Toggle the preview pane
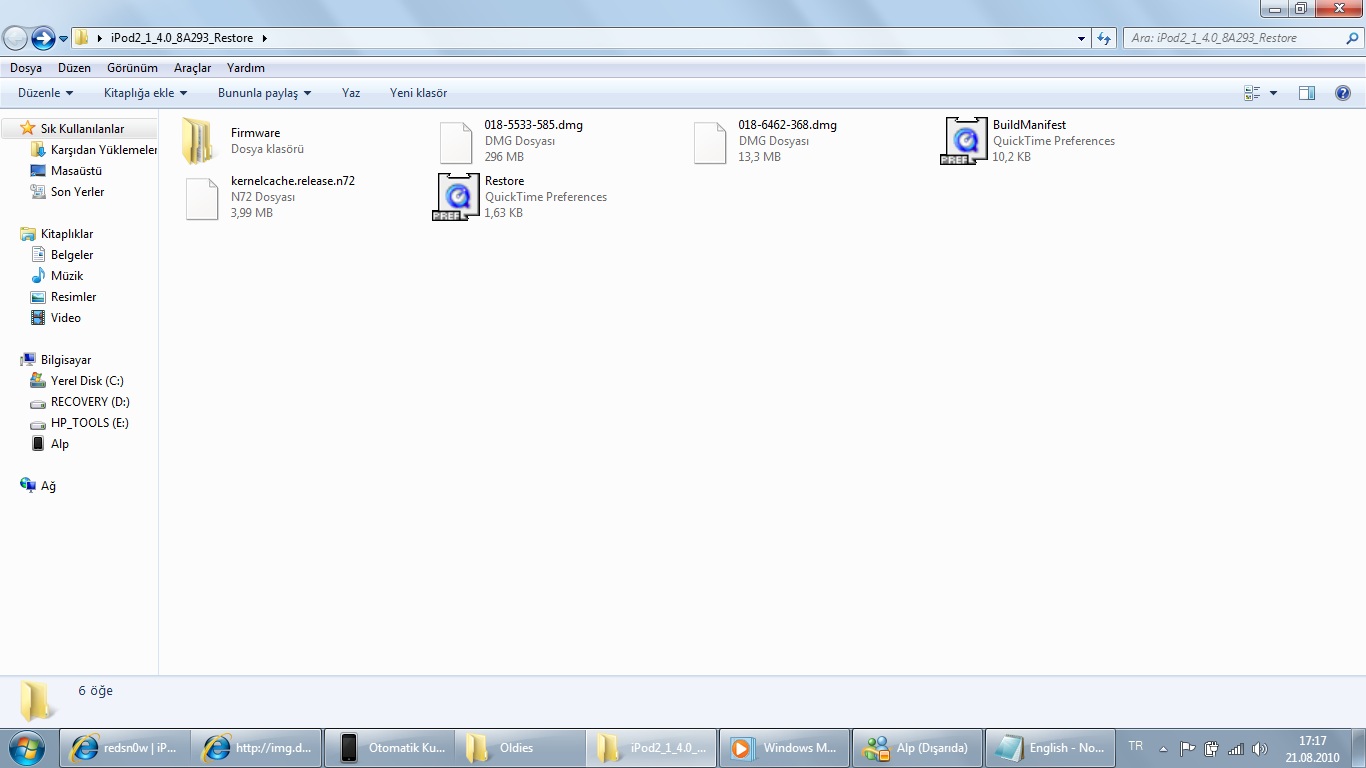The height and width of the screenshot is (768, 1366). [x=1307, y=93]
